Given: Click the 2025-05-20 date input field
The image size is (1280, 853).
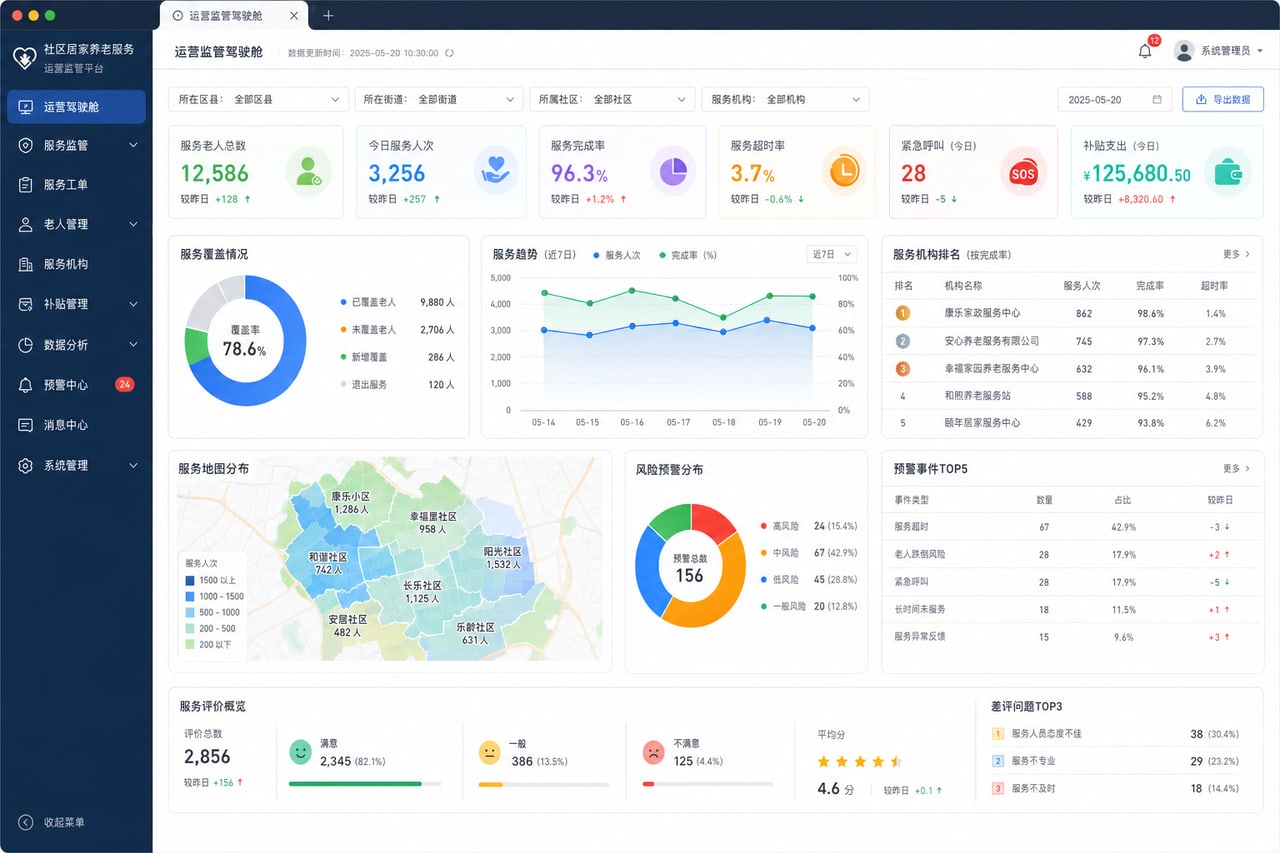Looking at the screenshot, I should click(1115, 100).
